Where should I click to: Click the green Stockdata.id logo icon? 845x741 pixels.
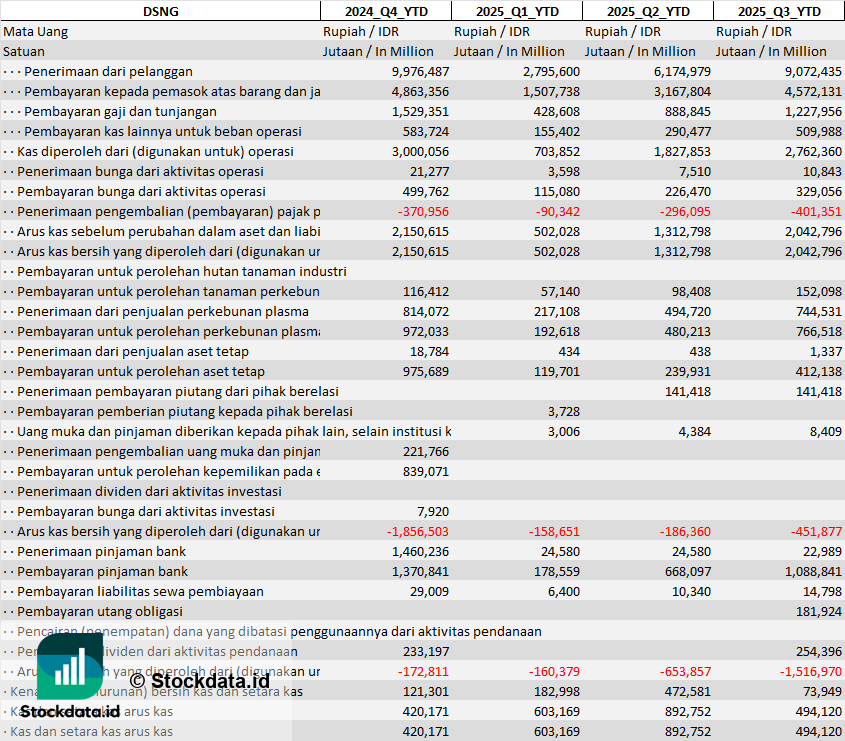pos(69,666)
